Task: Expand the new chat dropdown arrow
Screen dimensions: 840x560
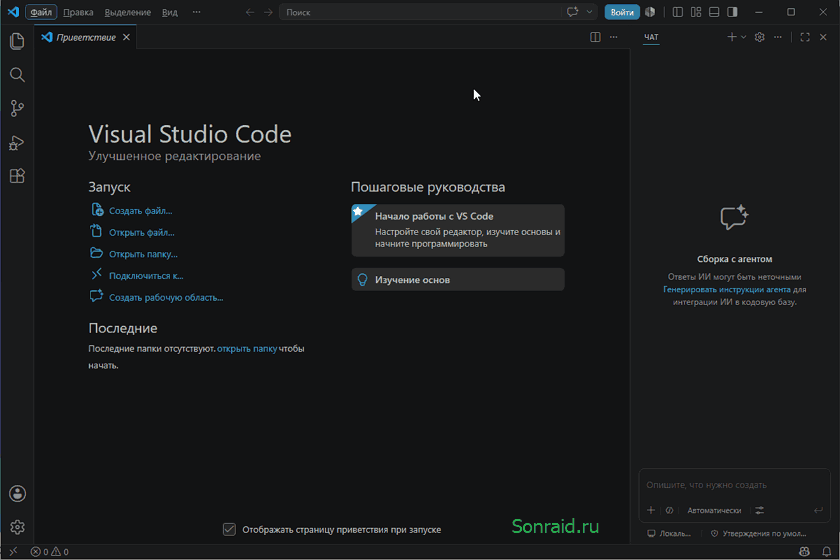Action: [x=743, y=37]
